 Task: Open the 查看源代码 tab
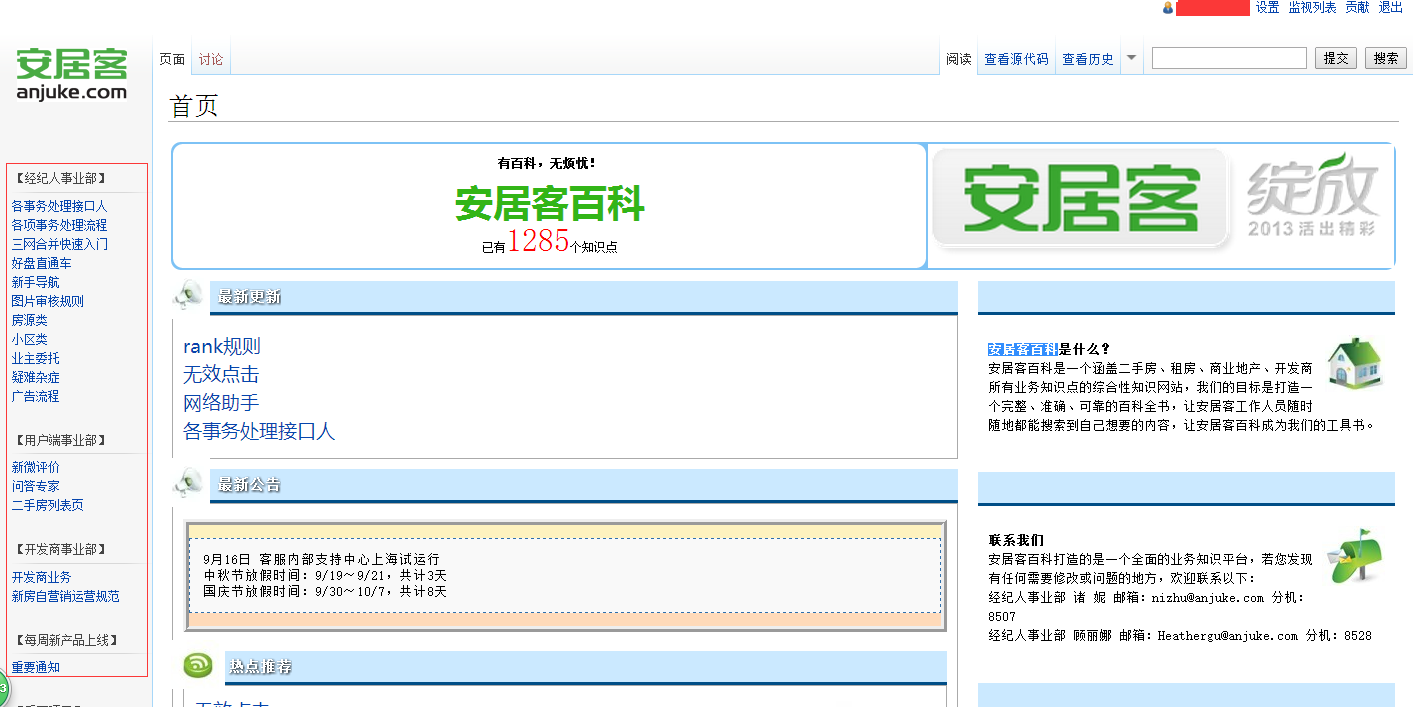[x=1016, y=59]
